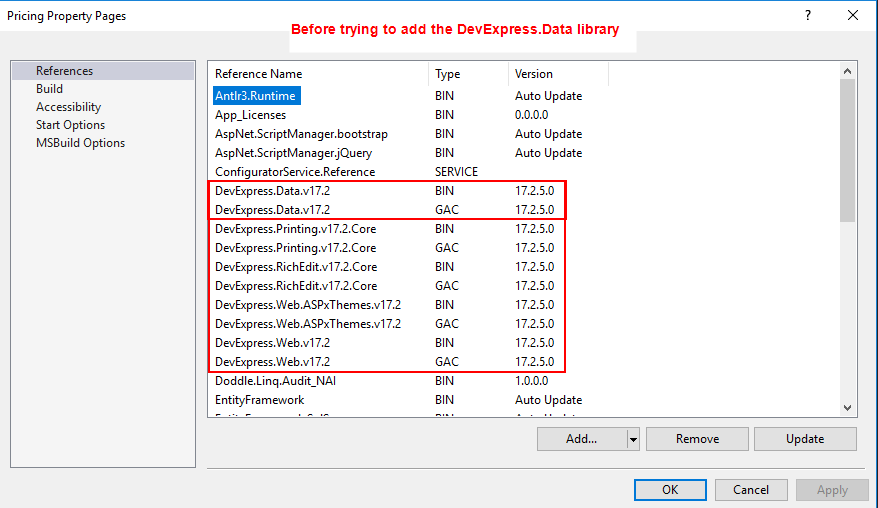Click the Update button
Image resolution: width=878 pixels, height=508 pixels.
coord(805,439)
